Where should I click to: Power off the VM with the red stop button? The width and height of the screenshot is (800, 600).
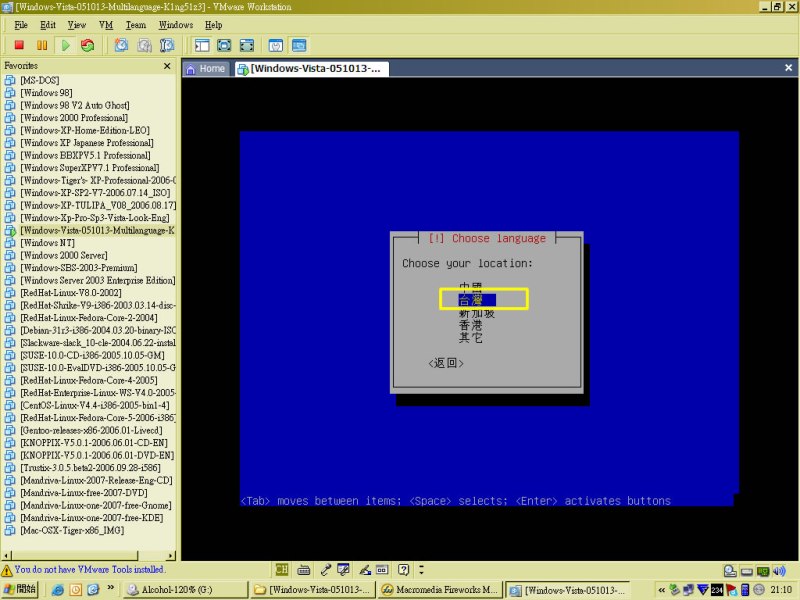click(x=19, y=45)
